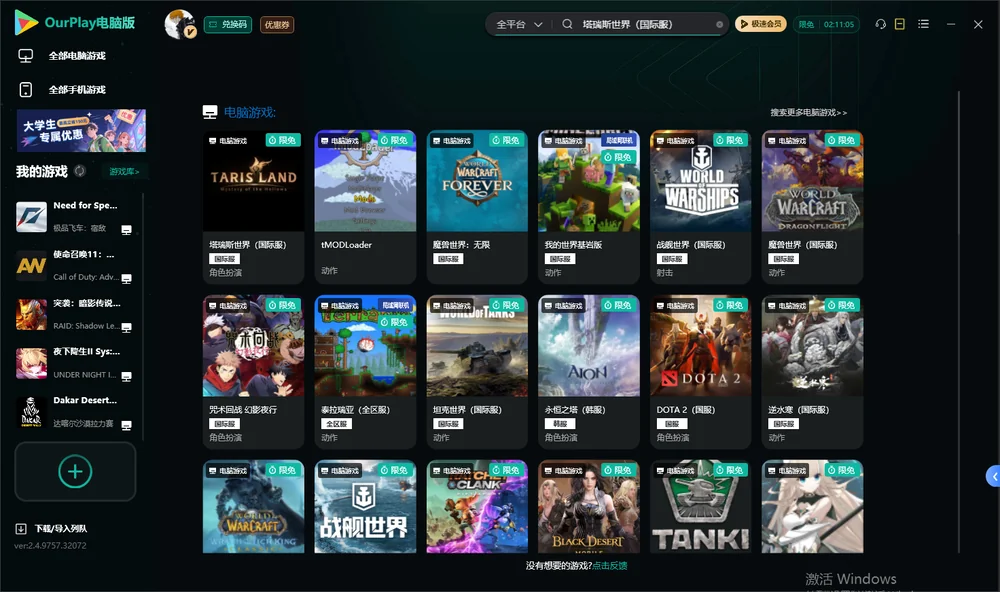The height and width of the screenshot is (592, 1000).
Task: Open the DOTA 2 国服 game card
Action: [x=700, y=372]
